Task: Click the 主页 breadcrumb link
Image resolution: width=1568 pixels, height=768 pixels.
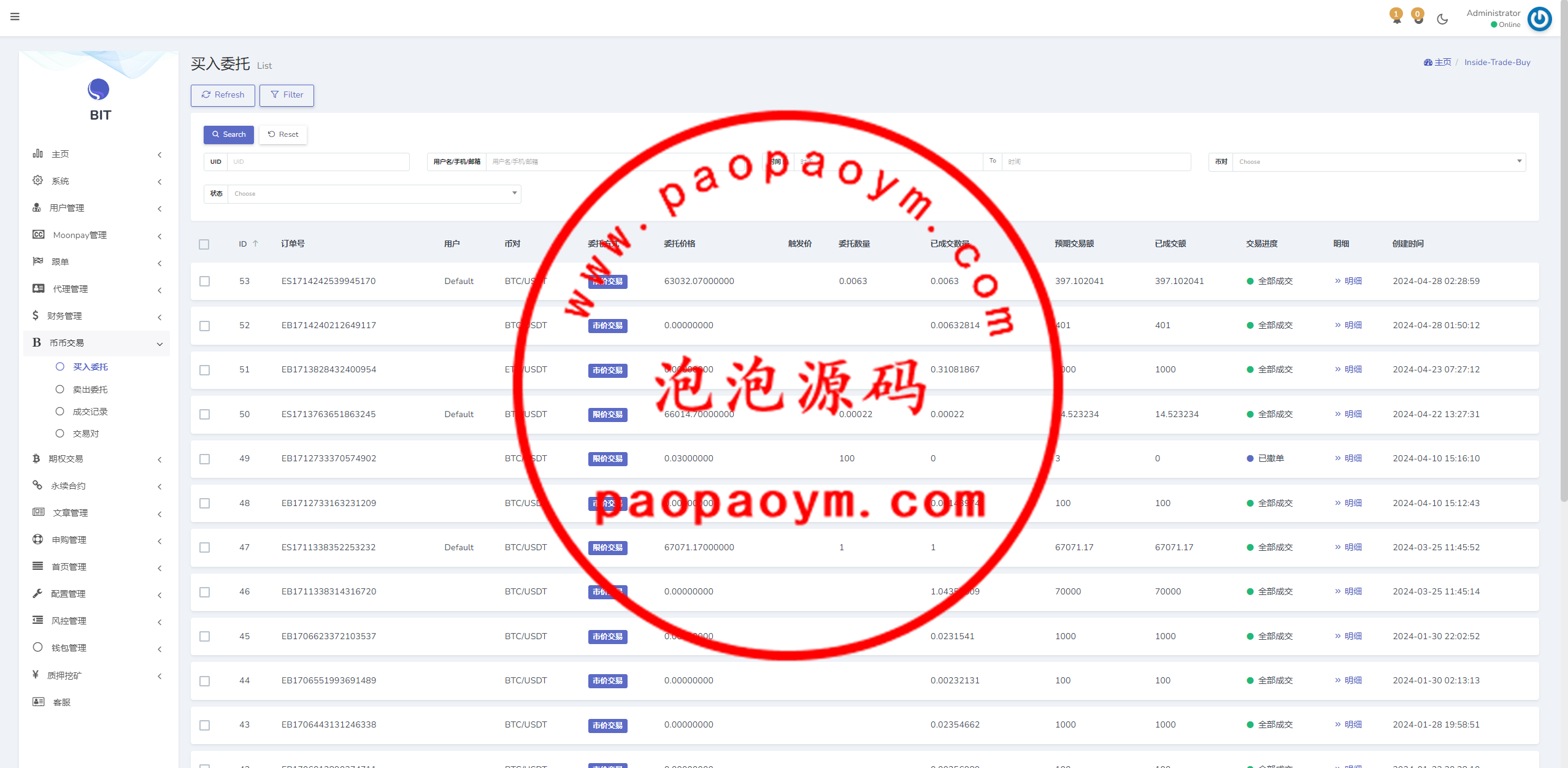Action: [1437, 62]
